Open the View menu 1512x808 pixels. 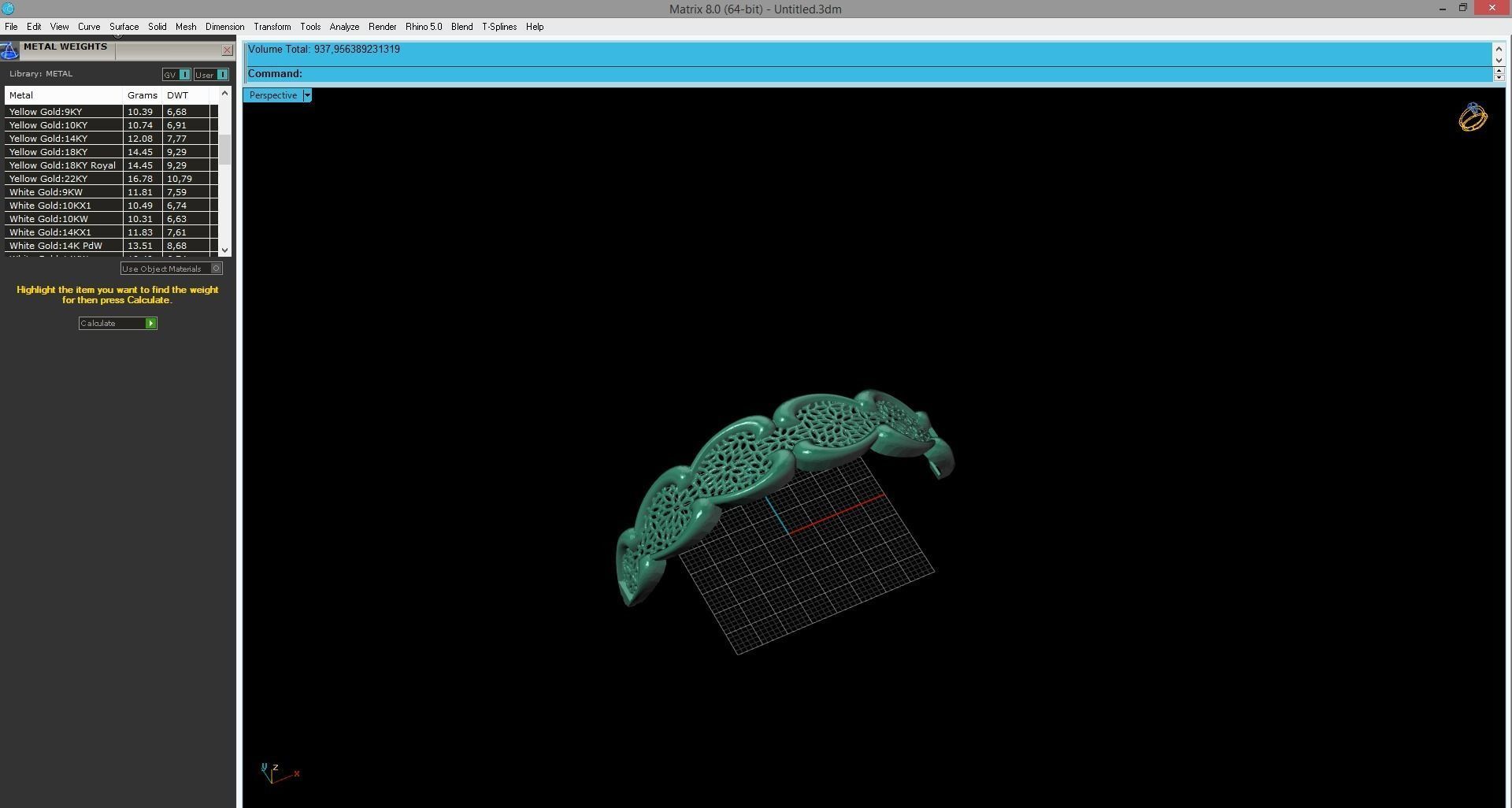(59, 27)
